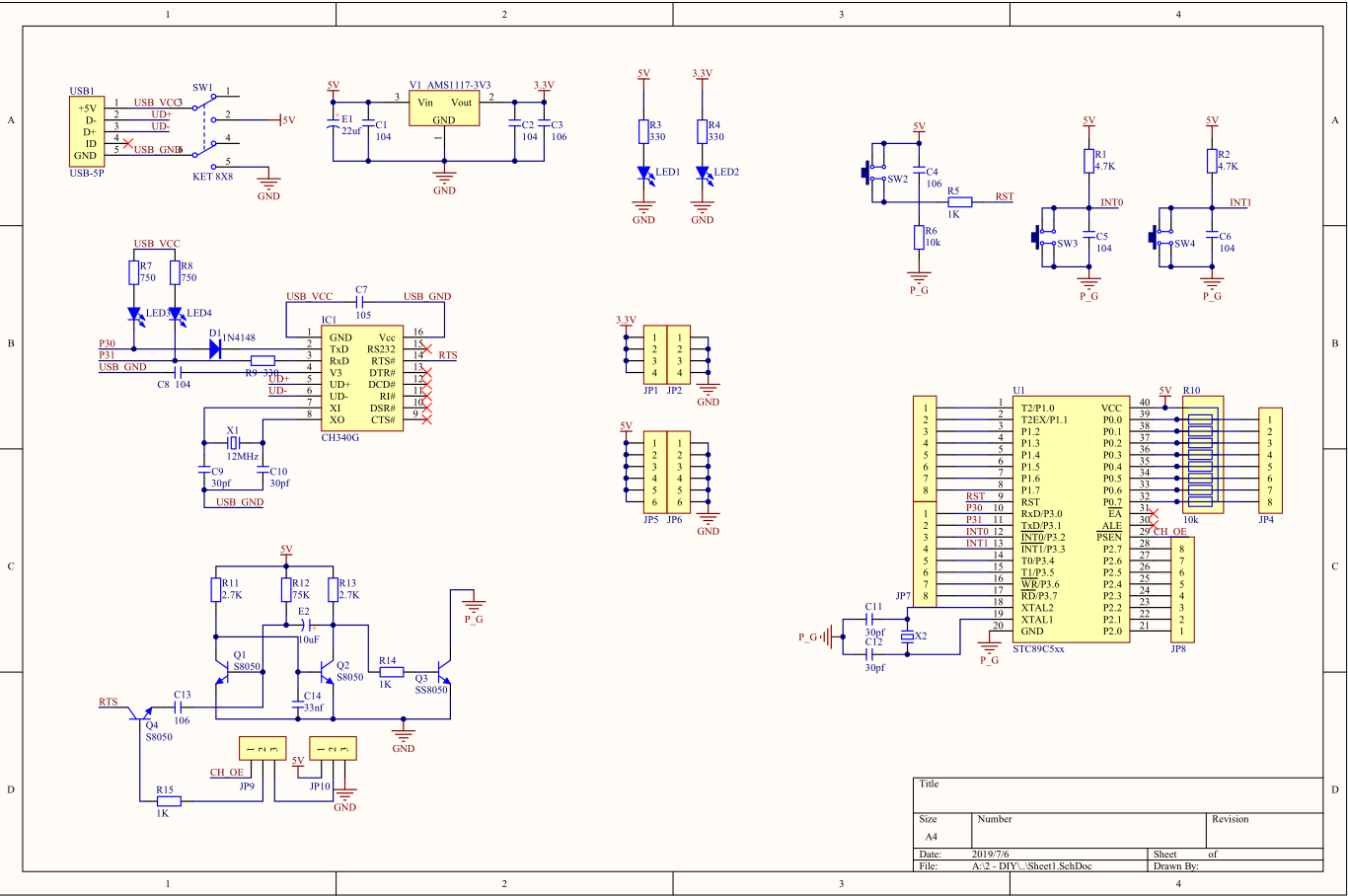The image size is (1348, 896).
Task: Select the E2 10uF capacitor
Action: 308,625
